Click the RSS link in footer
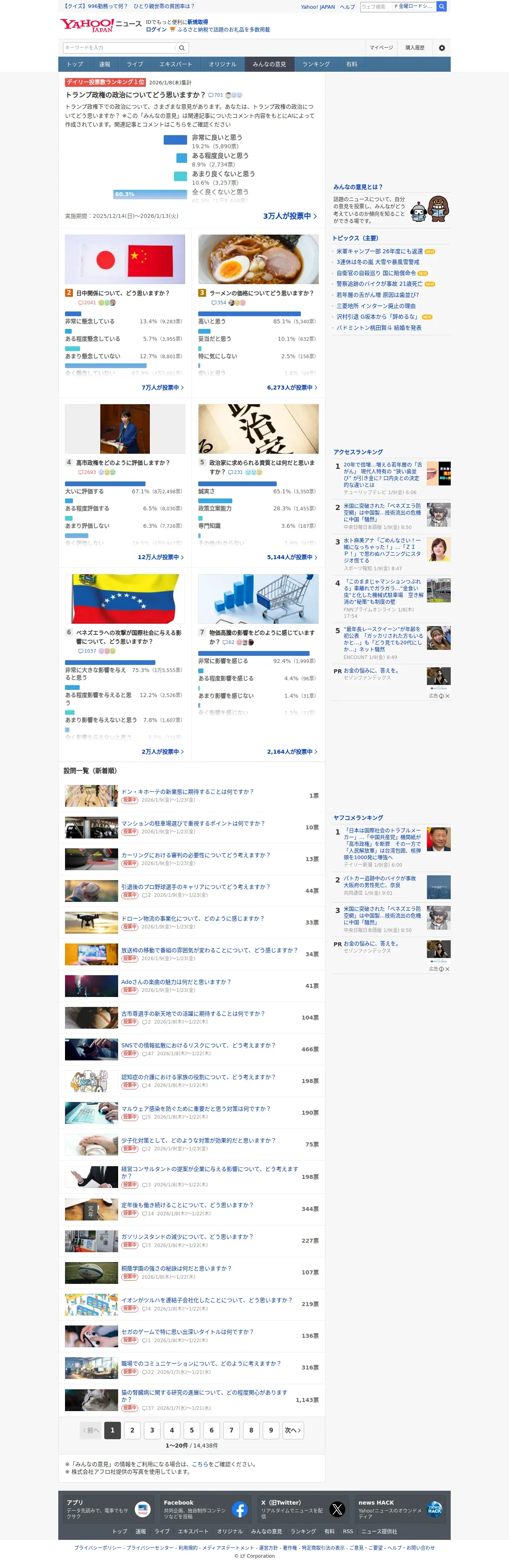Screen dimensions: 509x1568 pos(348,1532)
